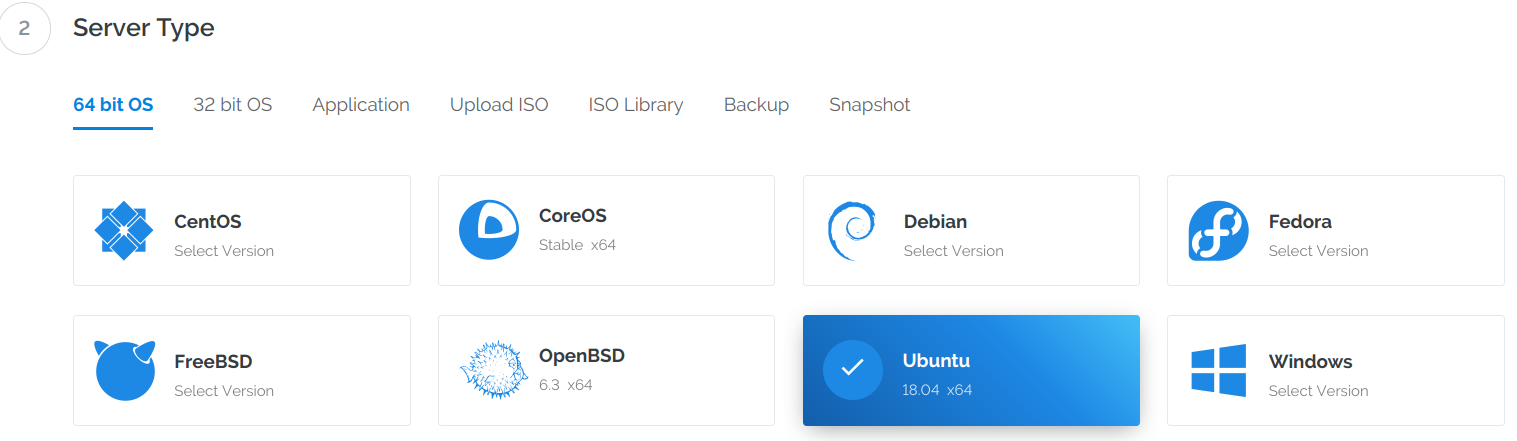Go to the Upload ISO tab
The image size is (1517, 441).
point(499,105)
